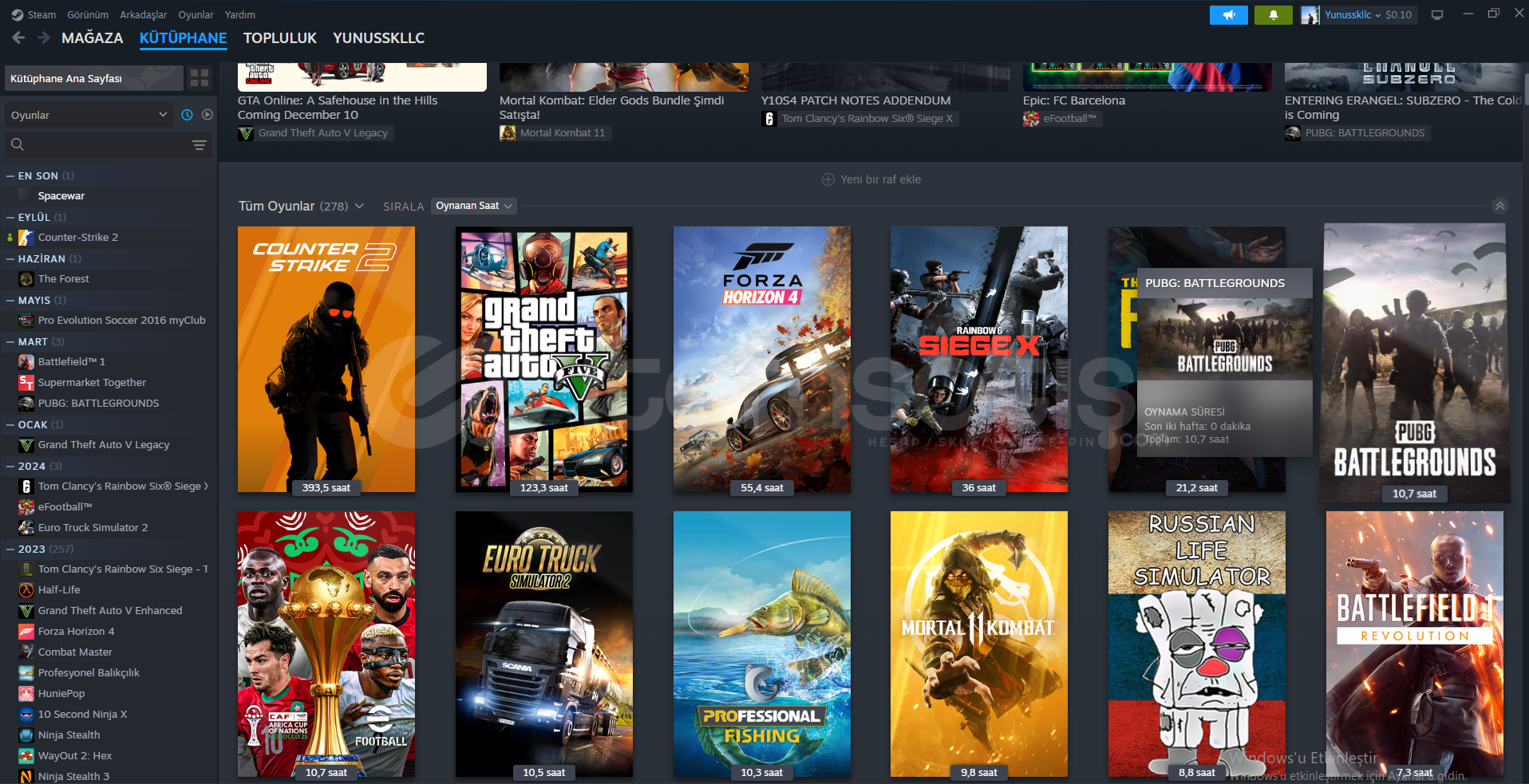Screen dimensions: 1529x784
Task: Open the Oynanan Saat sort dropdown
Action: click(x=473, y=206)
